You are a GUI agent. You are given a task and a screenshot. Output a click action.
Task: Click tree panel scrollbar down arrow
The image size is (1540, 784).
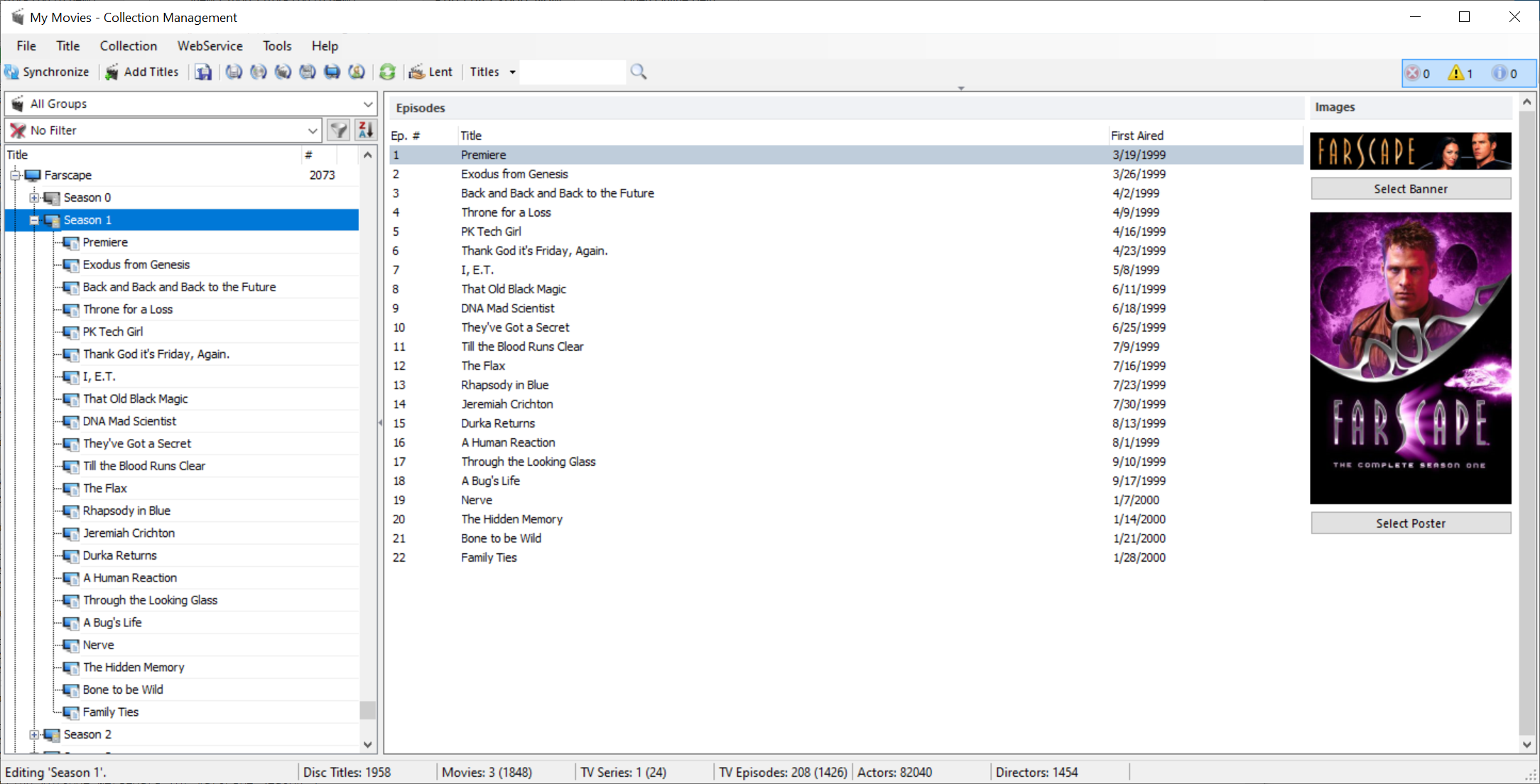[x=368, y=744]
